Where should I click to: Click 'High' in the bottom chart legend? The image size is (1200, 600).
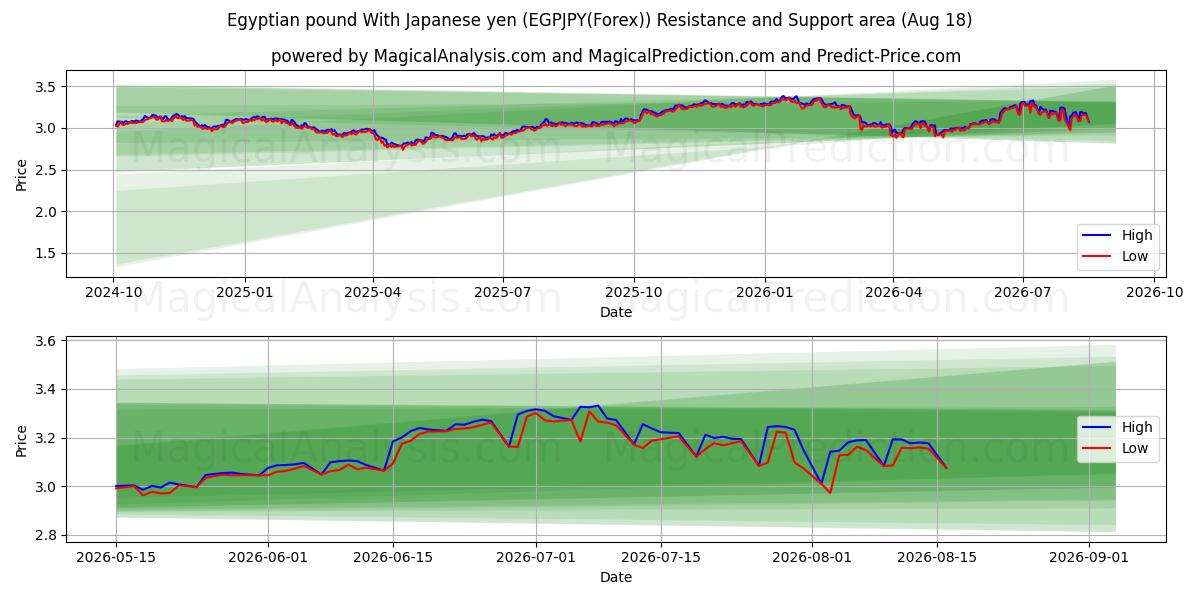tap(1137, 427)
